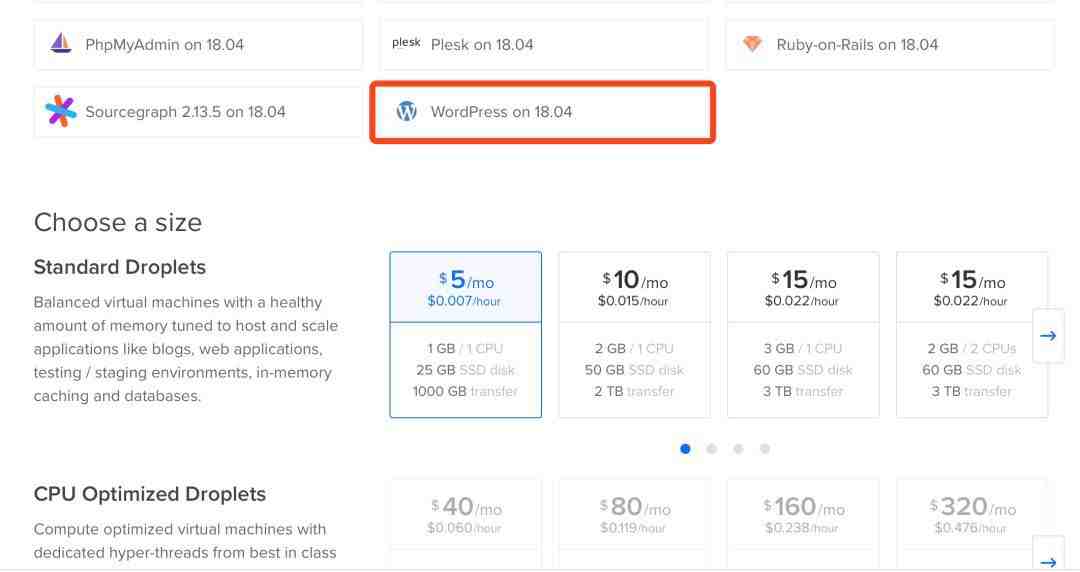Select WordPress on 18.04 image
Viewport: 1080px width, 572px height.
point(543,112)
